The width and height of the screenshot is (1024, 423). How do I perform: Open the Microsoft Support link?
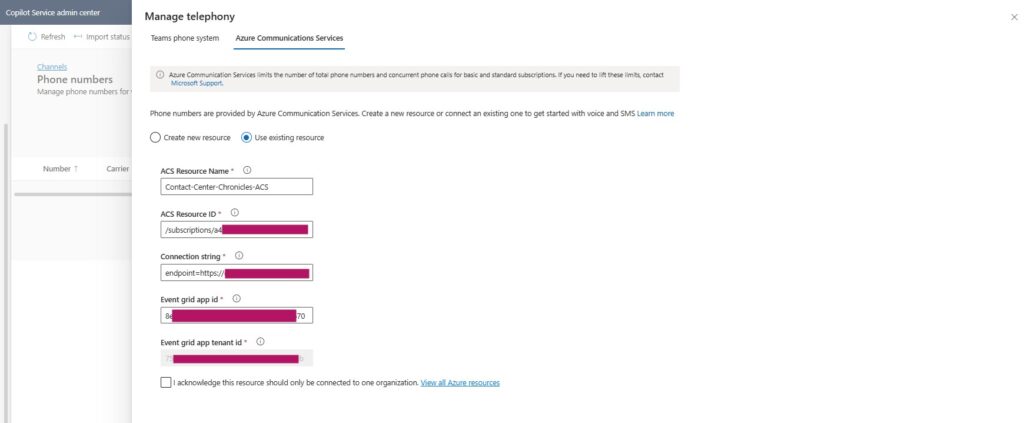(x=197, y=83)
